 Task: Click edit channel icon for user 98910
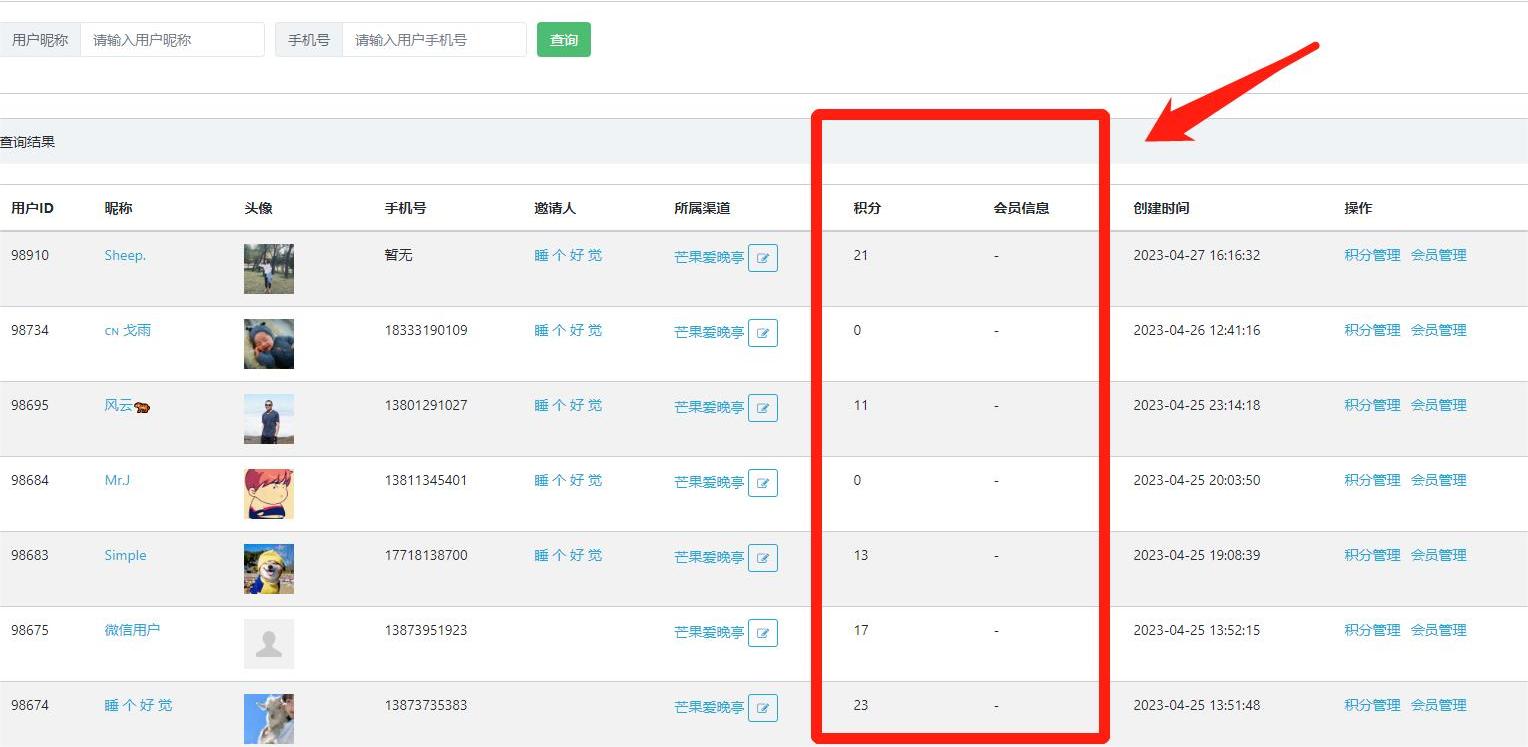(x=763, y=258)
